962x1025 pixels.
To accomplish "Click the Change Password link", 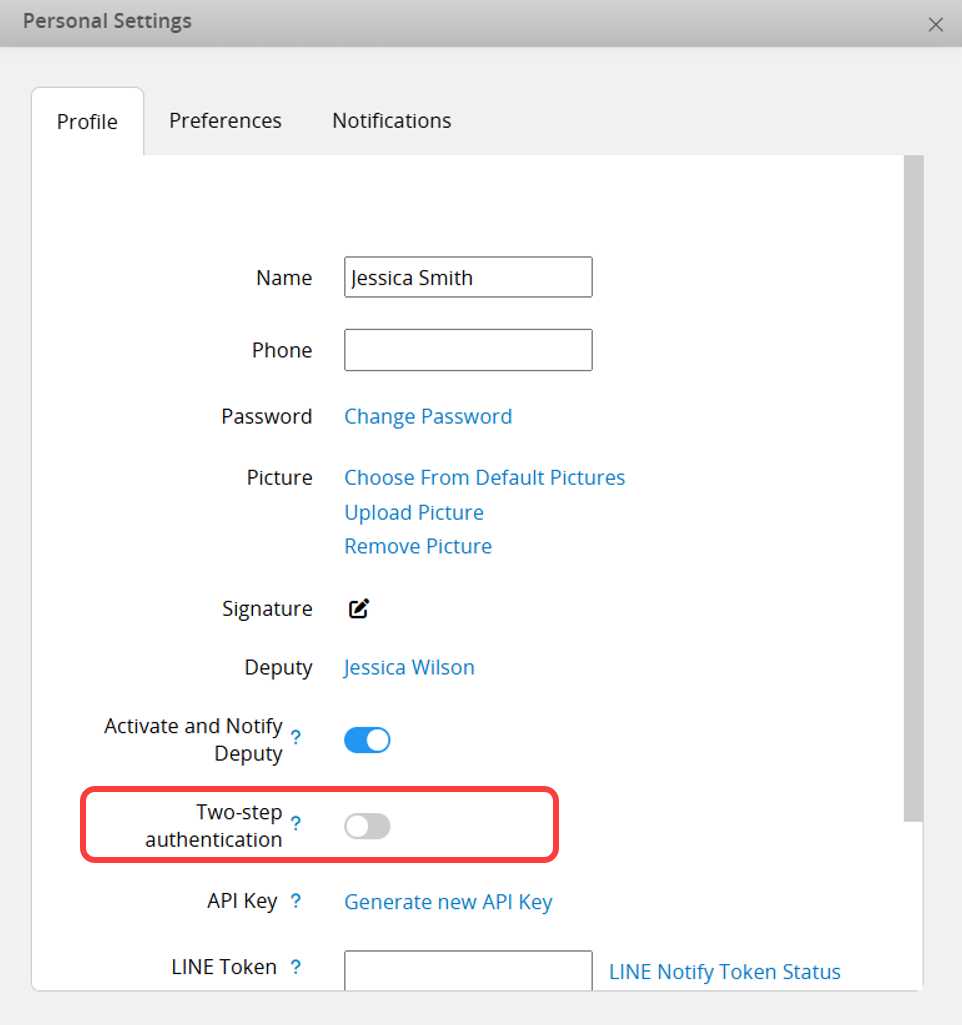I will [x=428, y=417].
